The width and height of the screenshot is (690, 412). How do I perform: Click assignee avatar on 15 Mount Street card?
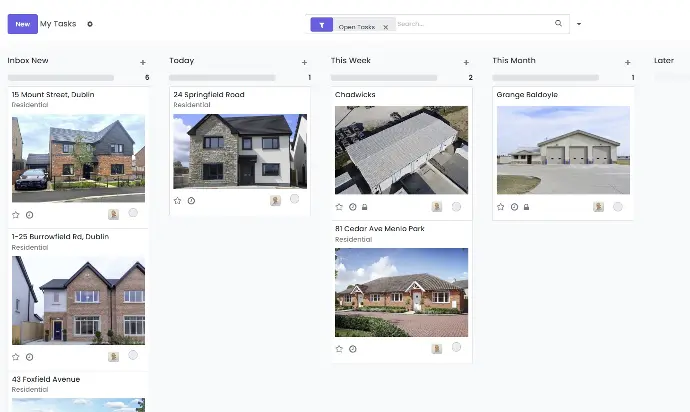(x=114, y=214)
